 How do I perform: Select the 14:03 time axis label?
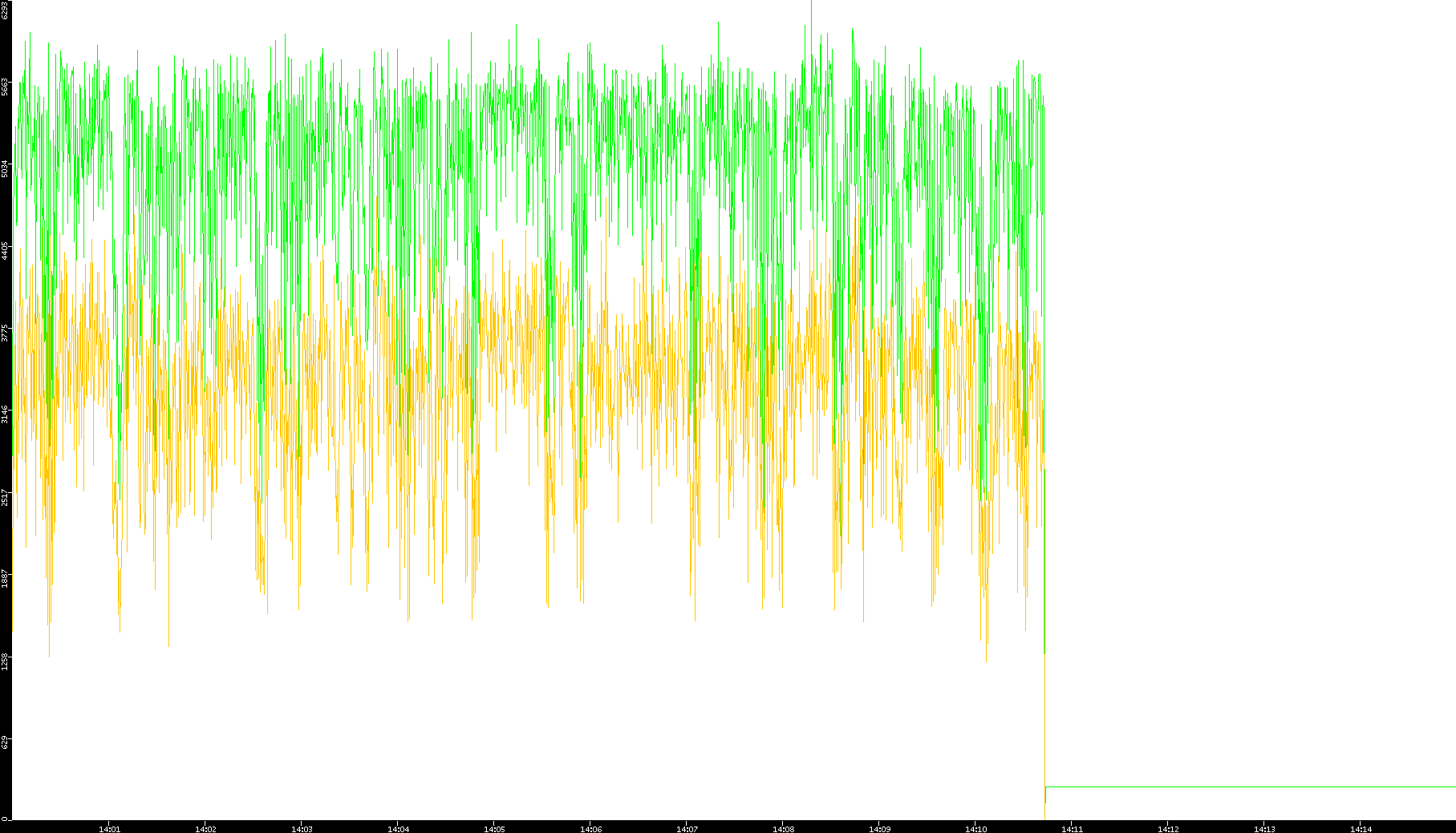coord(302,829)
